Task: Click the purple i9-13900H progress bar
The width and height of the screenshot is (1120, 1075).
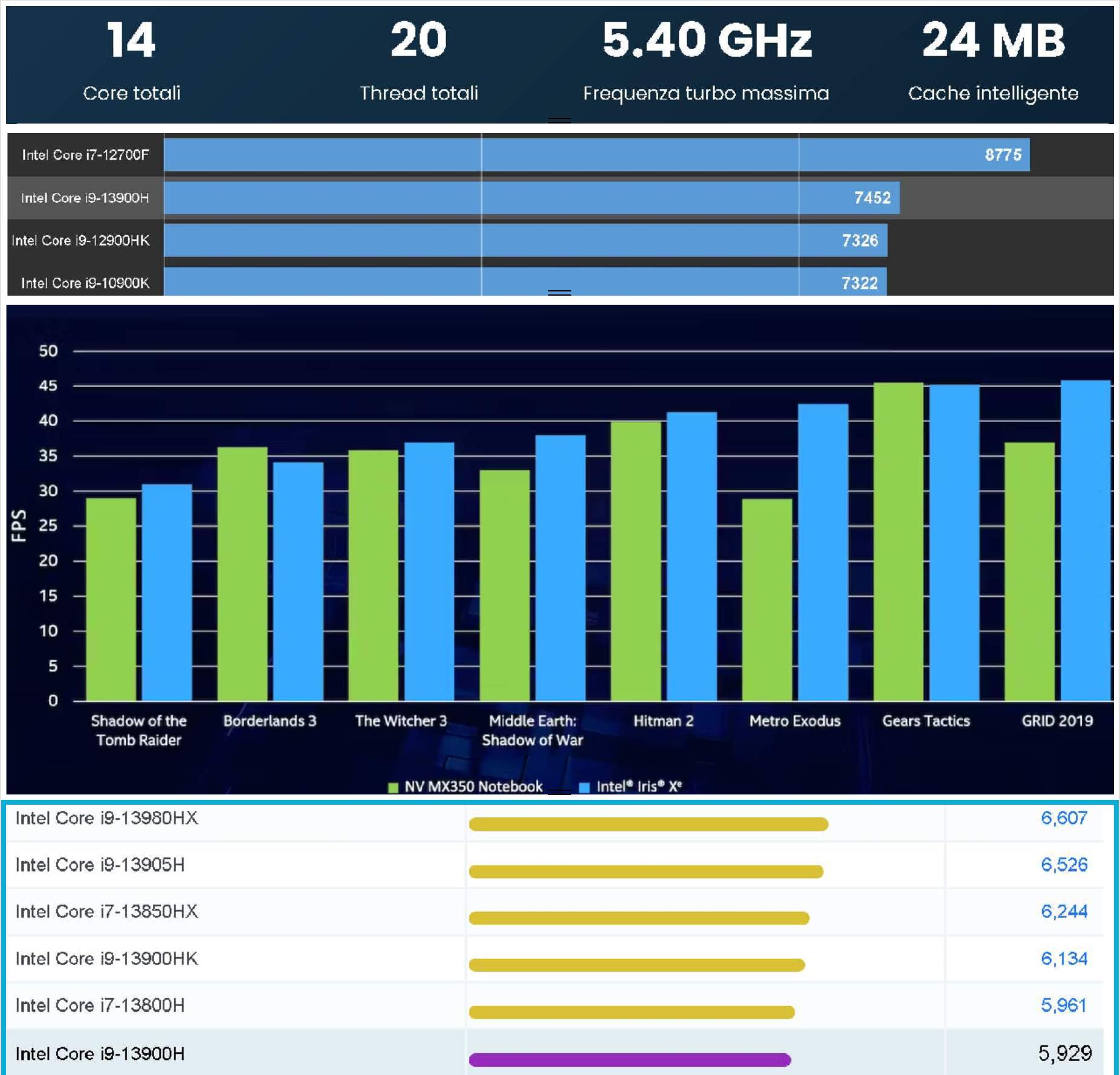Action: 629,1059
